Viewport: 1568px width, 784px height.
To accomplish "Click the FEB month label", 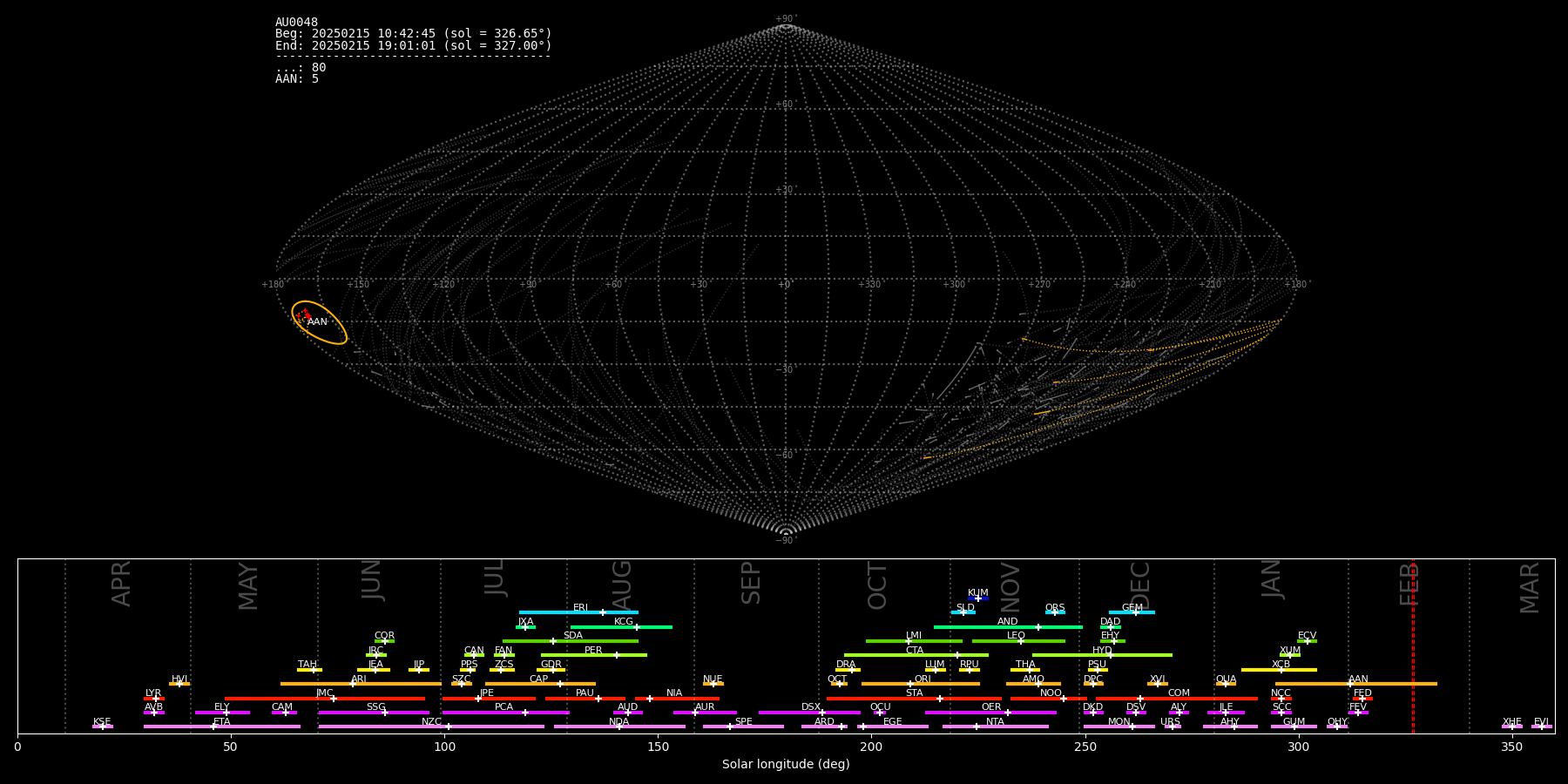I will coord(1410,584).
